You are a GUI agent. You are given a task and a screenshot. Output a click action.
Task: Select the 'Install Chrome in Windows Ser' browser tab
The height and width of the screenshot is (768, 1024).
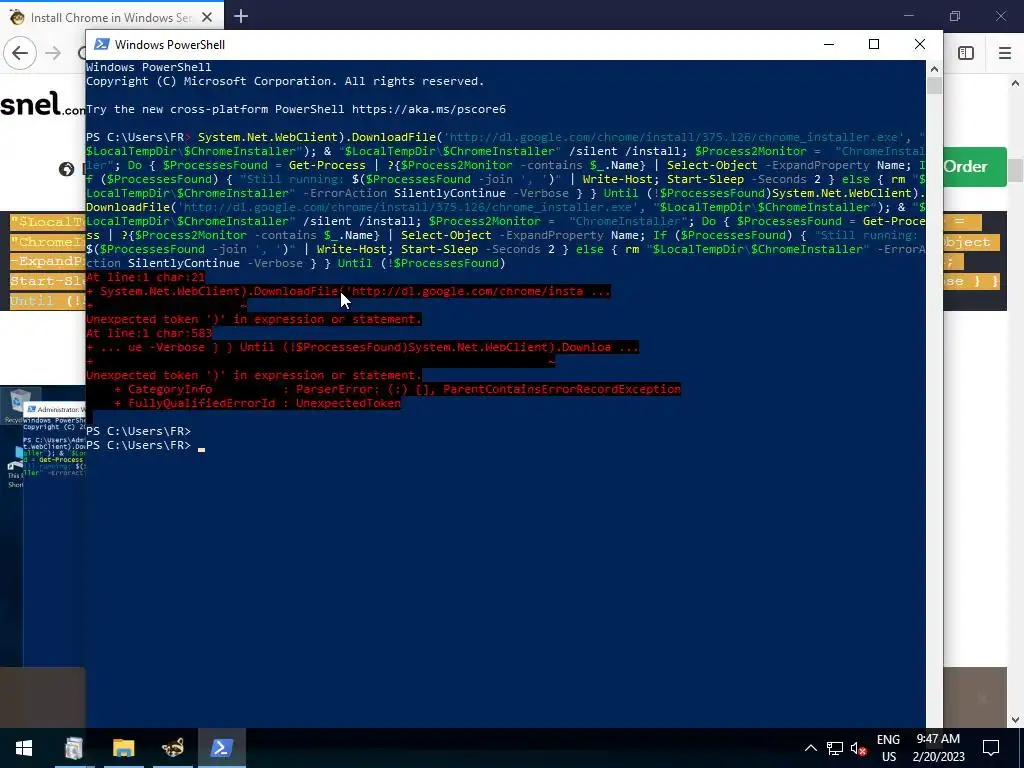click(111, 18)
